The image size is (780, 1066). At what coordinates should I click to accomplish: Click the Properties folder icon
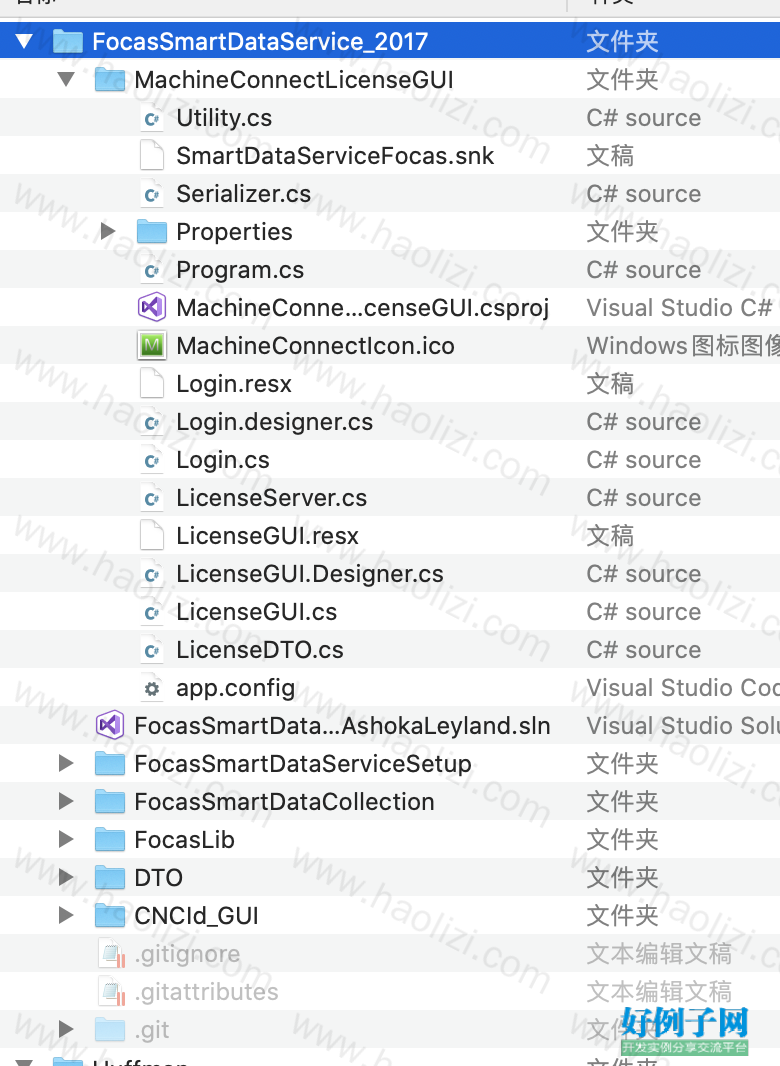pos(152,232)
